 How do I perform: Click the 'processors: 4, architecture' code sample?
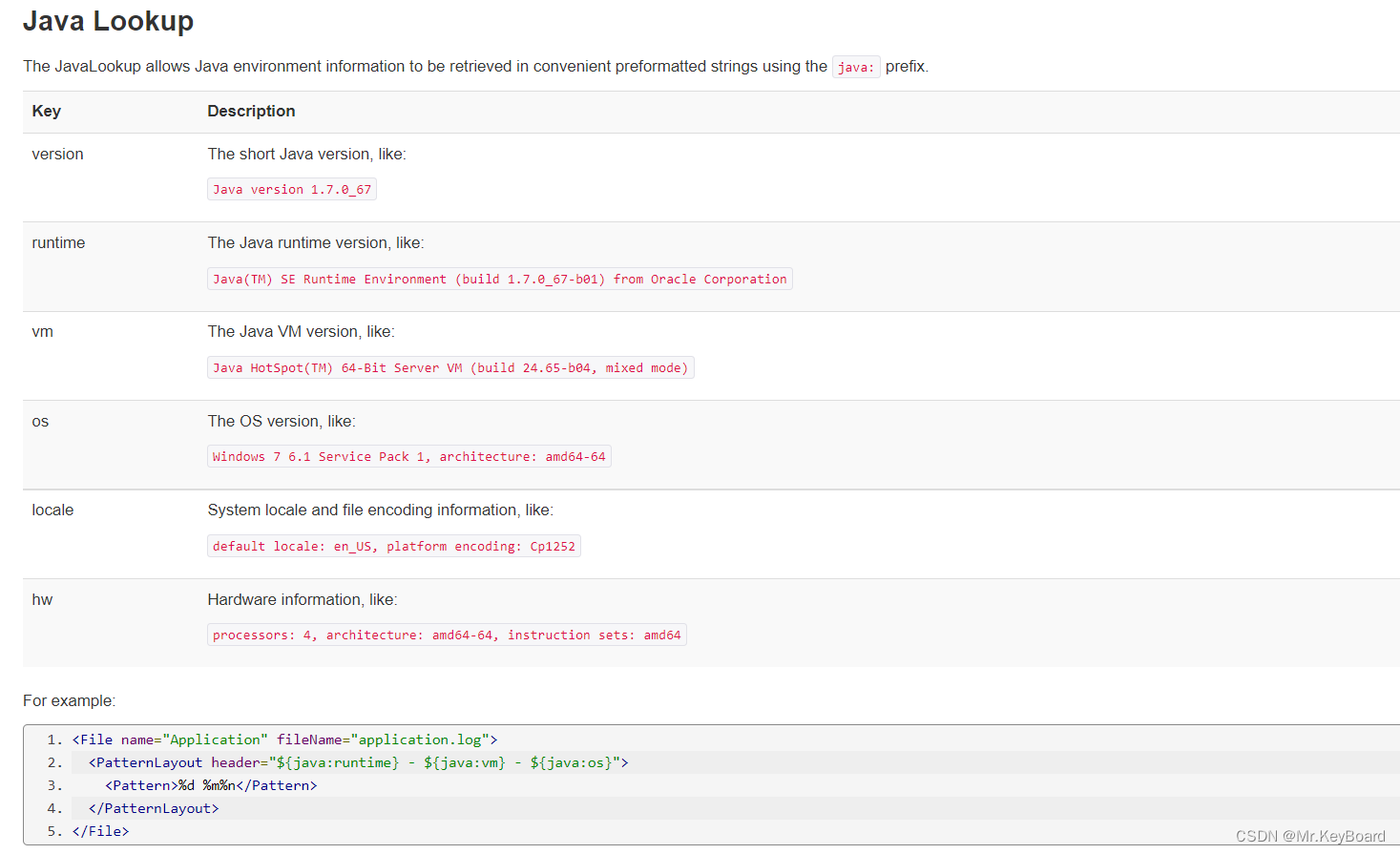pos(447,635)
